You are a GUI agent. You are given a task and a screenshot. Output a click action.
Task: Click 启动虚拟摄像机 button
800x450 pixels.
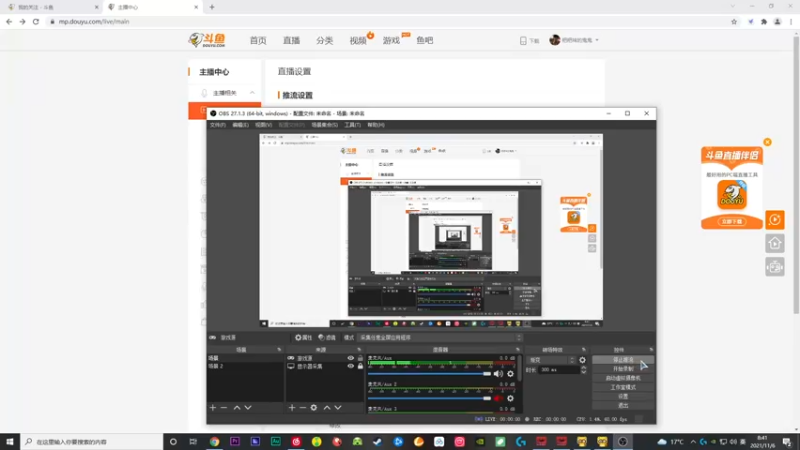[x=623, y=378]
